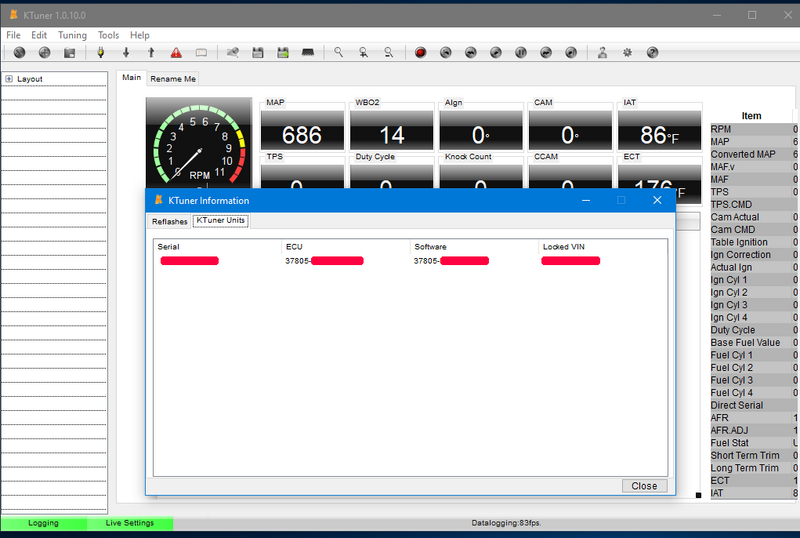Click the up arrow upload icon

coord(151,52)
